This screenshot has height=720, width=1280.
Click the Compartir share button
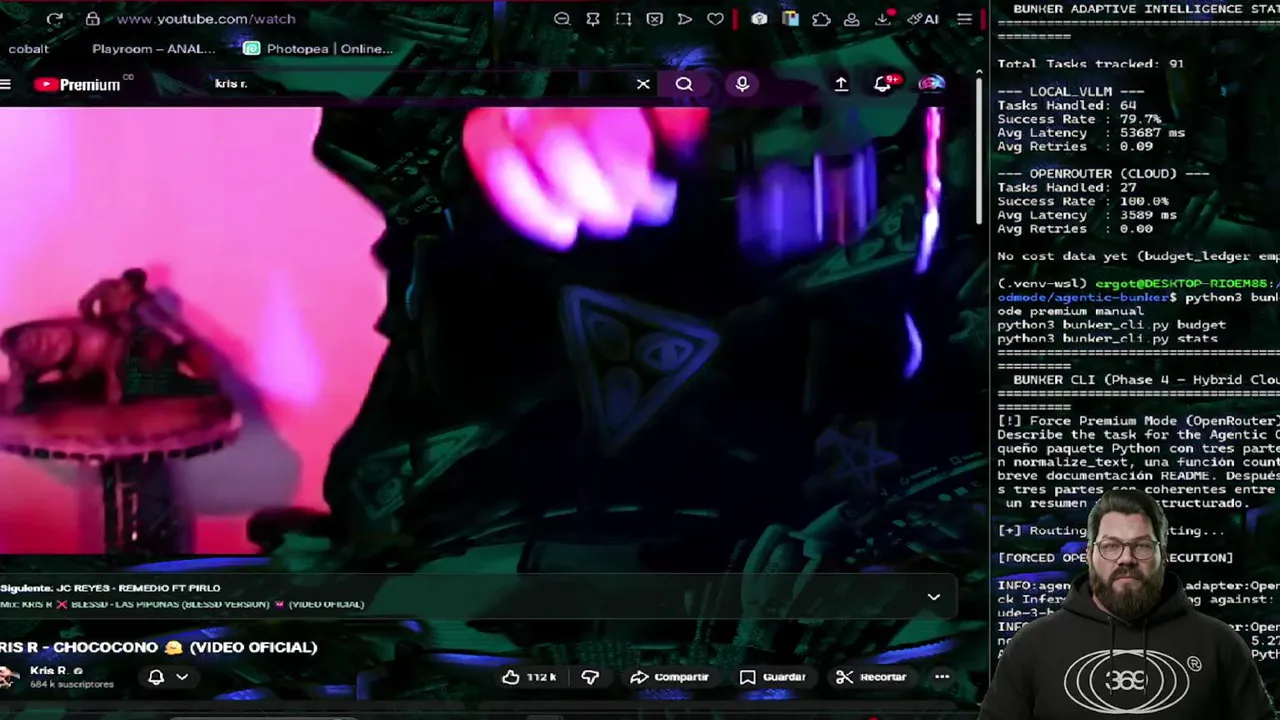click(669, 677)
